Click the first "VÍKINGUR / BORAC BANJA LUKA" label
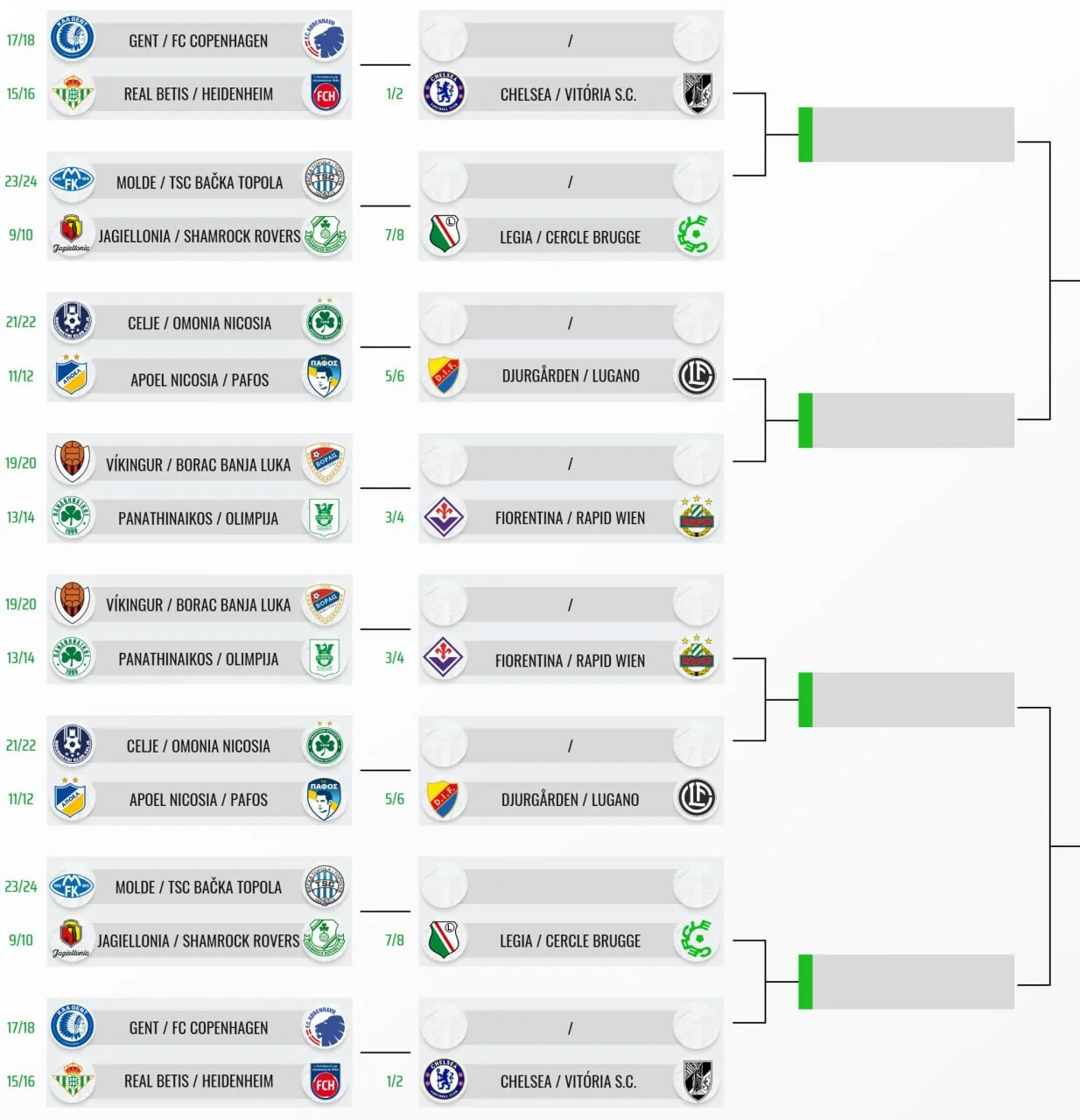1080x1120 pixels. pos(199,465)
